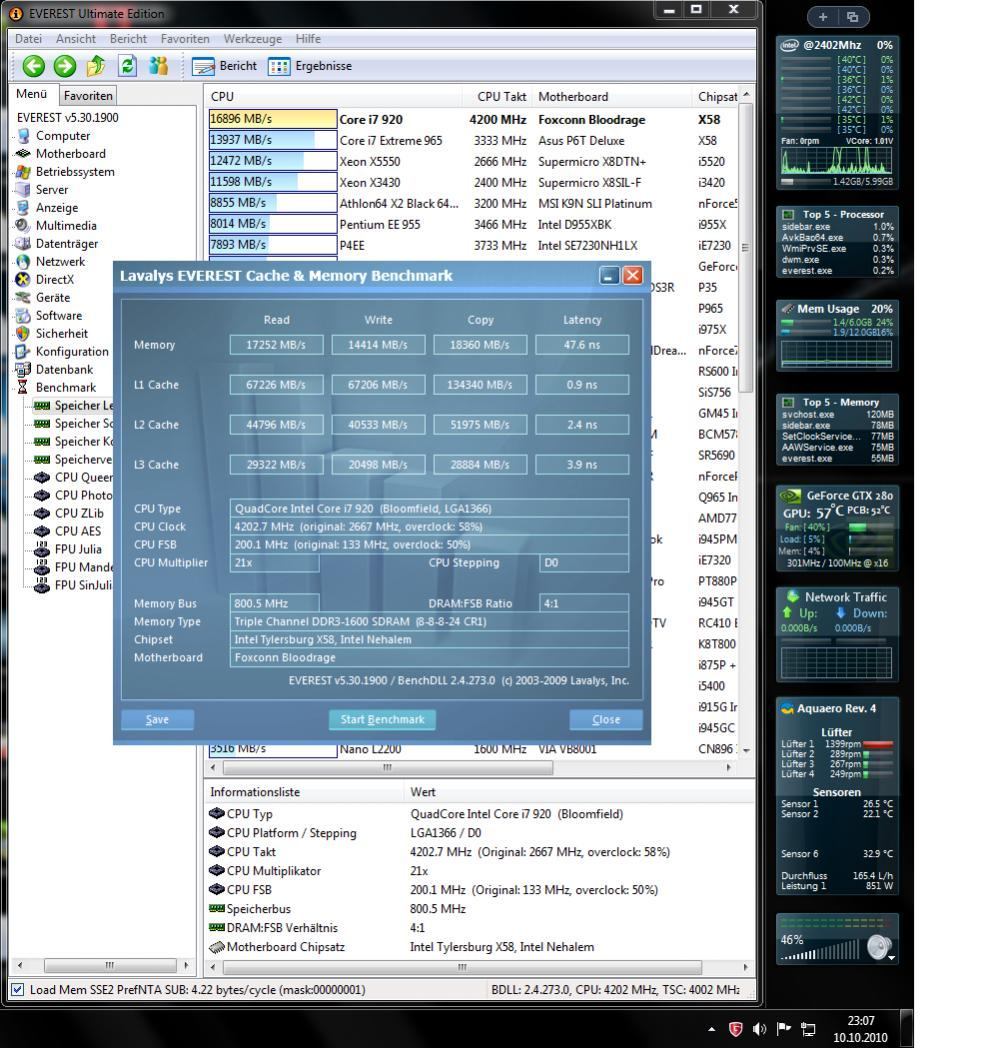Click the Refresh toolbar icon
1007x1048 pixels.
[127, 66]
